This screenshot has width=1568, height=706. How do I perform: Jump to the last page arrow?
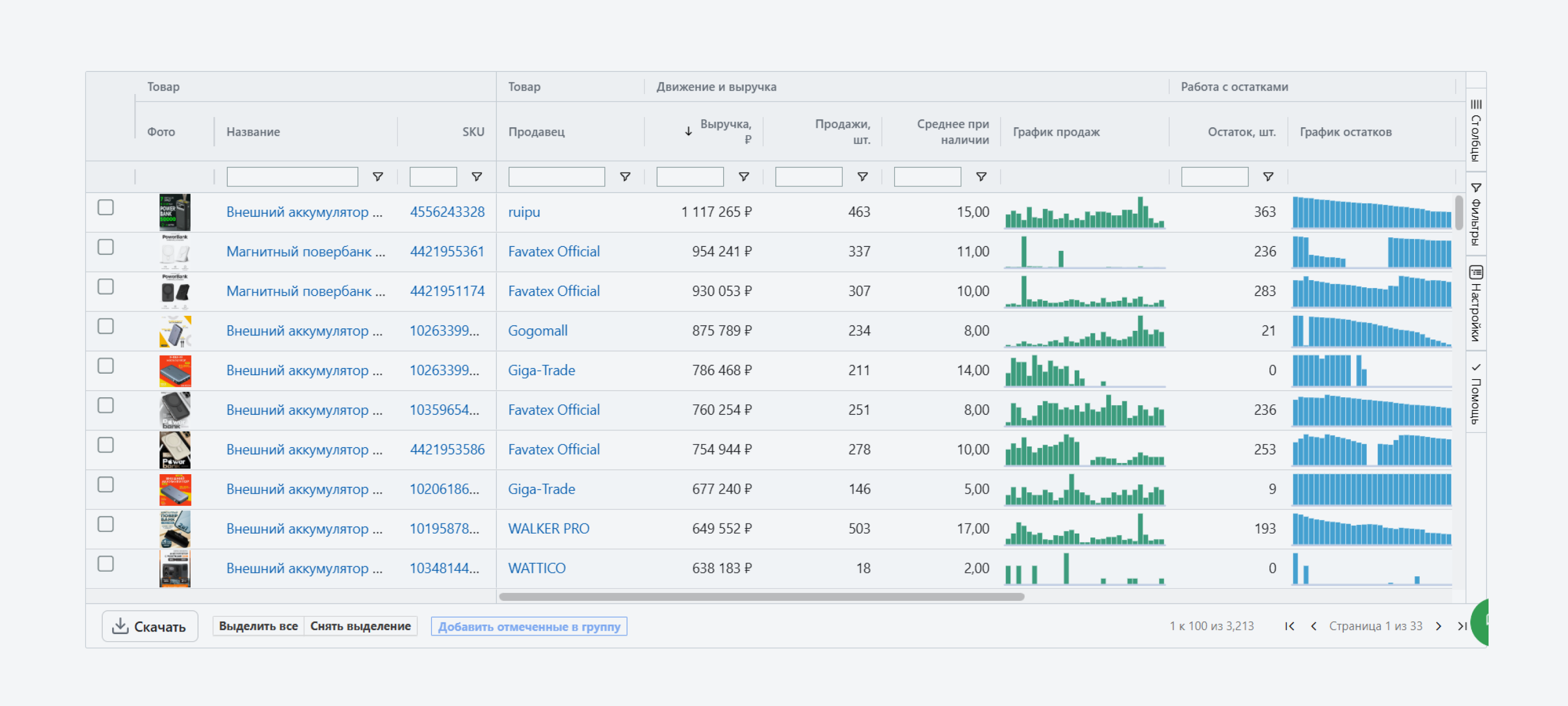pyautogui.click(x=1461, y=626)
